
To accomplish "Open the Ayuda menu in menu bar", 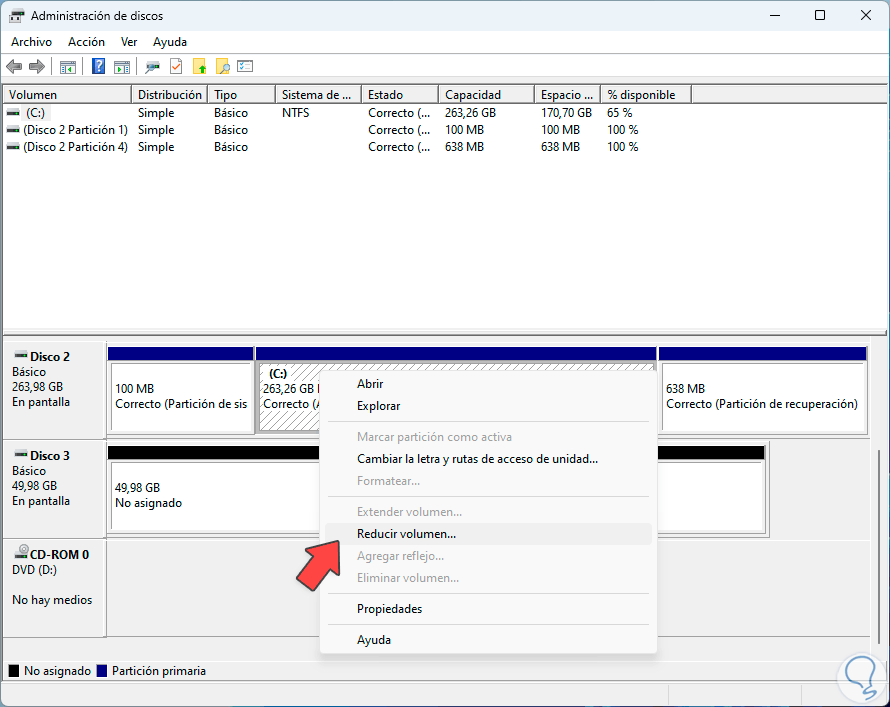I will [170, 42].
